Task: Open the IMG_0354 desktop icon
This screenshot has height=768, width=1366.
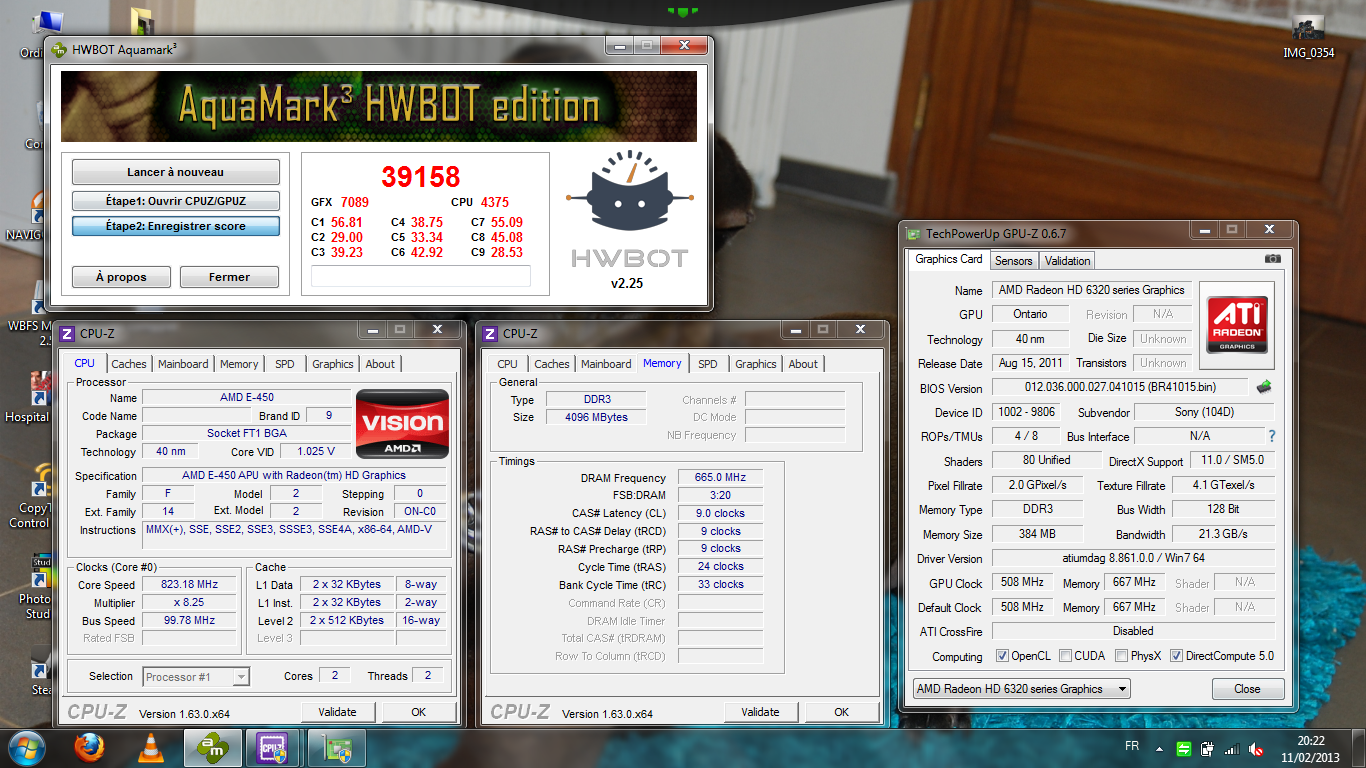Action: pos(1308,35)
